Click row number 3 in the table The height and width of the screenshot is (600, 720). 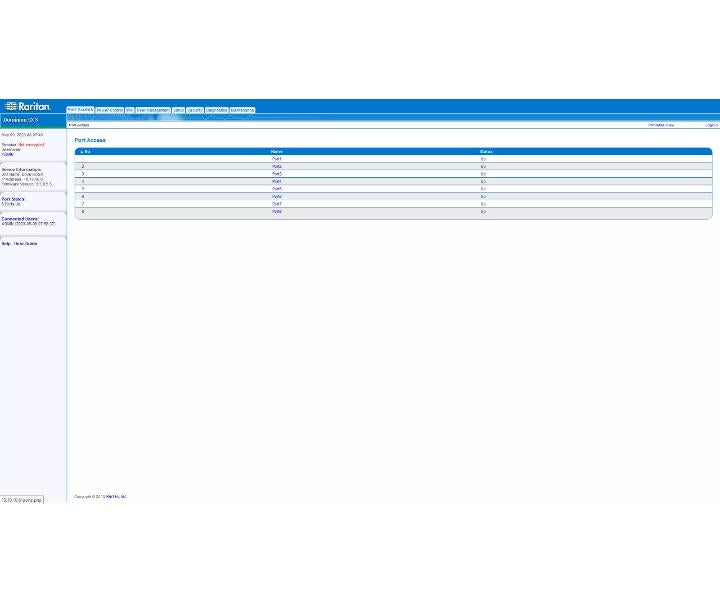pos(83,174)
